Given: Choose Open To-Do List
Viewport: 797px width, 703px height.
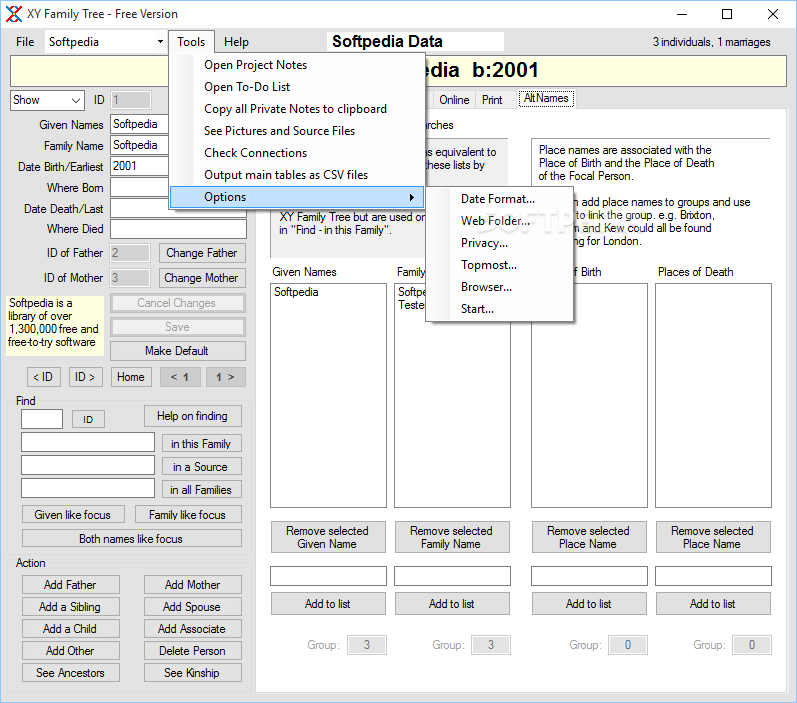Looking at the screenshot, I should click(297, 87).
